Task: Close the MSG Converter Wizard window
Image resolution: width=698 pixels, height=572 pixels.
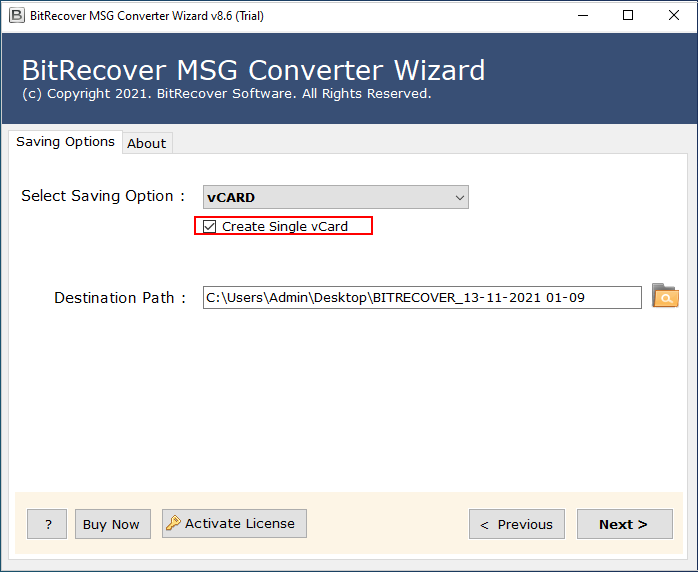Action: pos(674,16)
